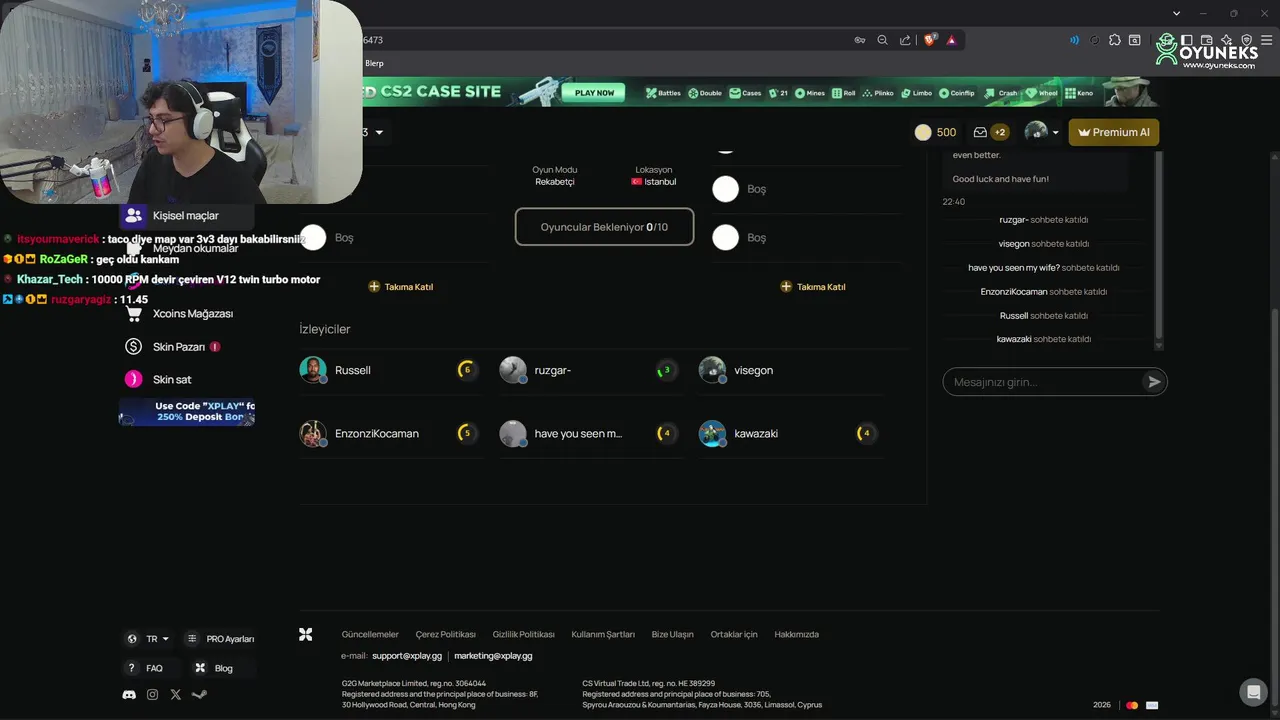
Task: Open the Steam icon in footer
Action: [x=199, y=694]
